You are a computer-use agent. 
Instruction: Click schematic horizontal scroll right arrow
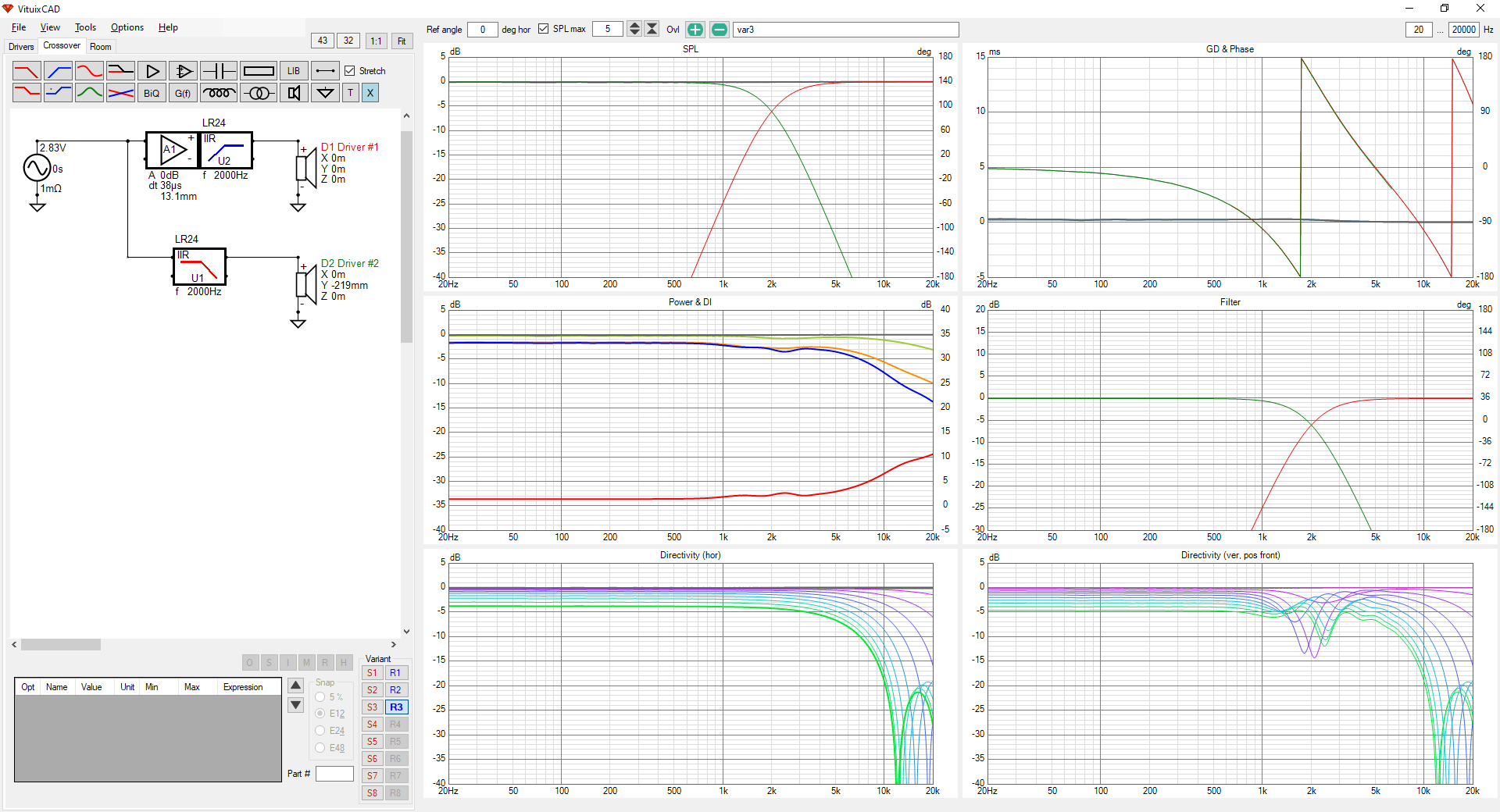point(394,645)
